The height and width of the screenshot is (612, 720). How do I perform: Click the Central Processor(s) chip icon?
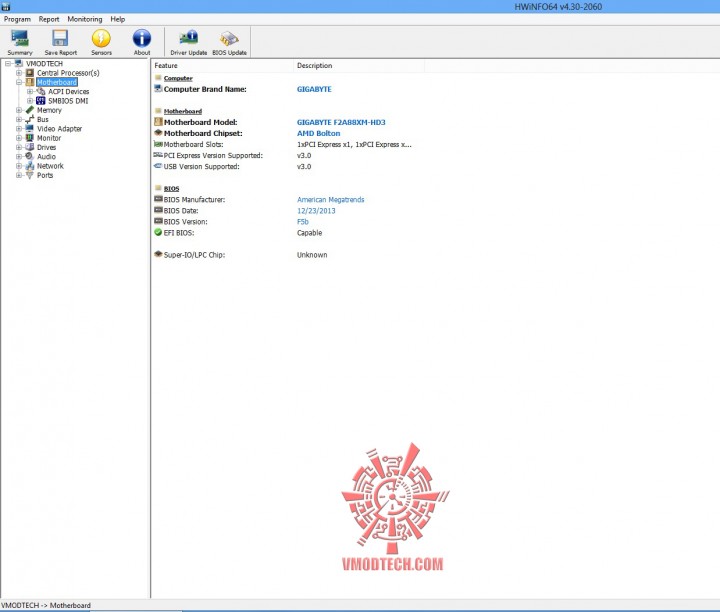tap(30, 73)
